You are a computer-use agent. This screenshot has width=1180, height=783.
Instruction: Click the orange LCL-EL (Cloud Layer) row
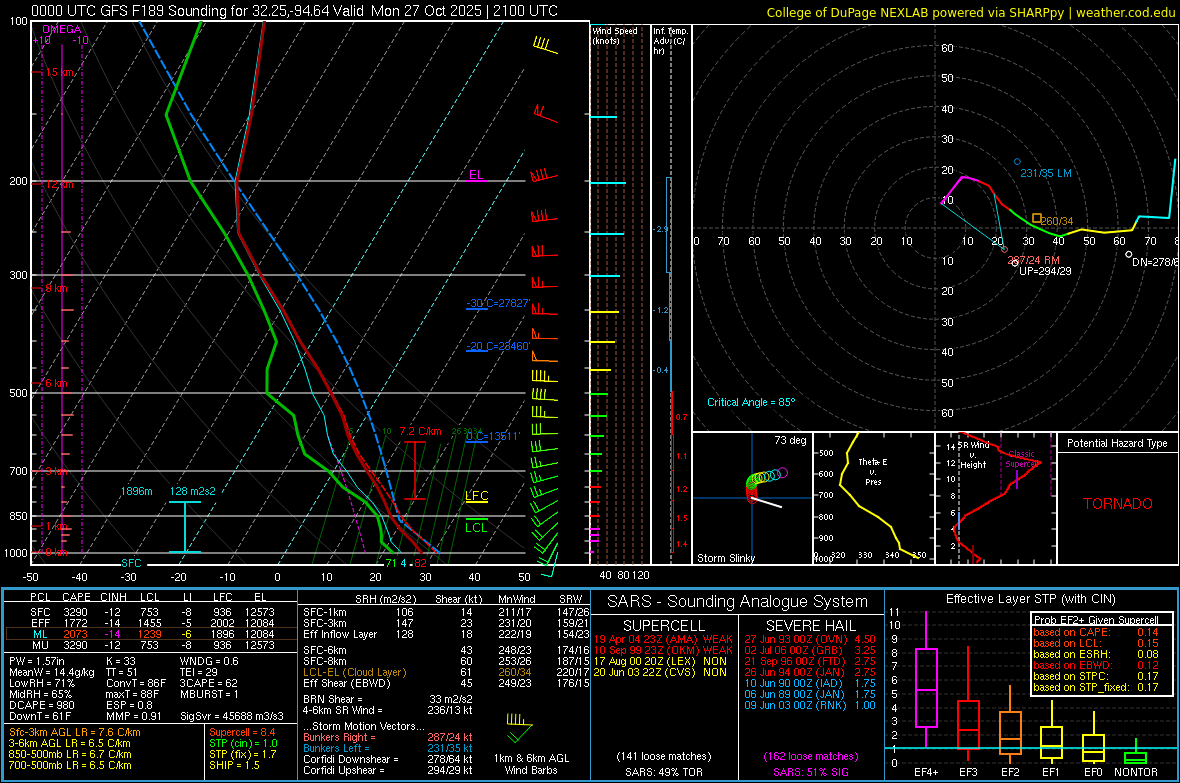click(446, 672)
